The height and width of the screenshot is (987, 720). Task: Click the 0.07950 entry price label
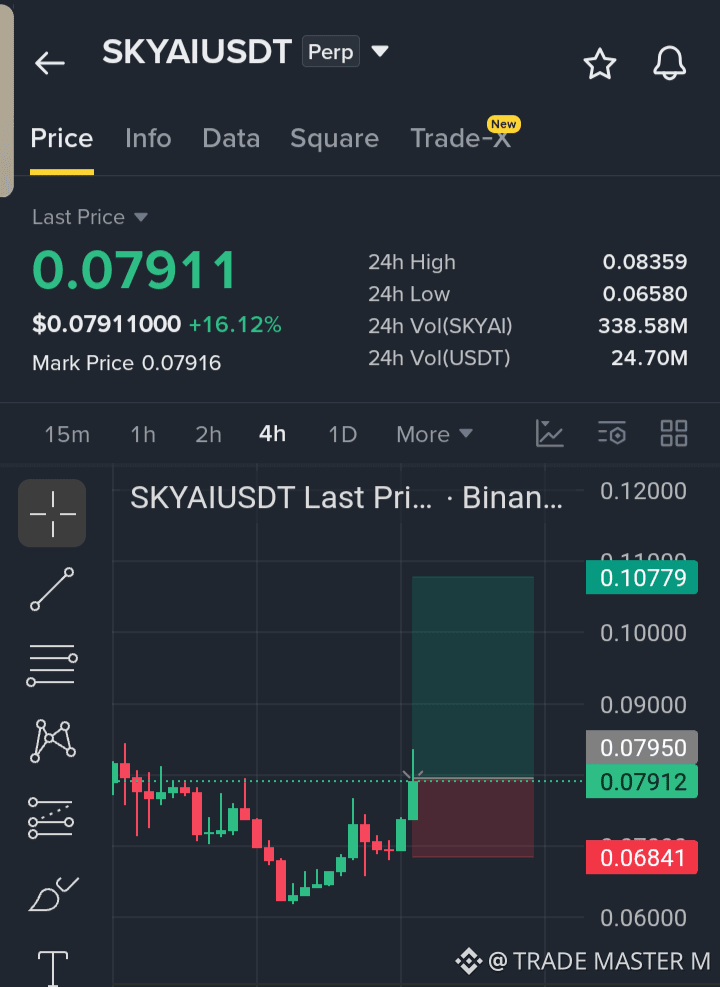click(x=642, y=747)
